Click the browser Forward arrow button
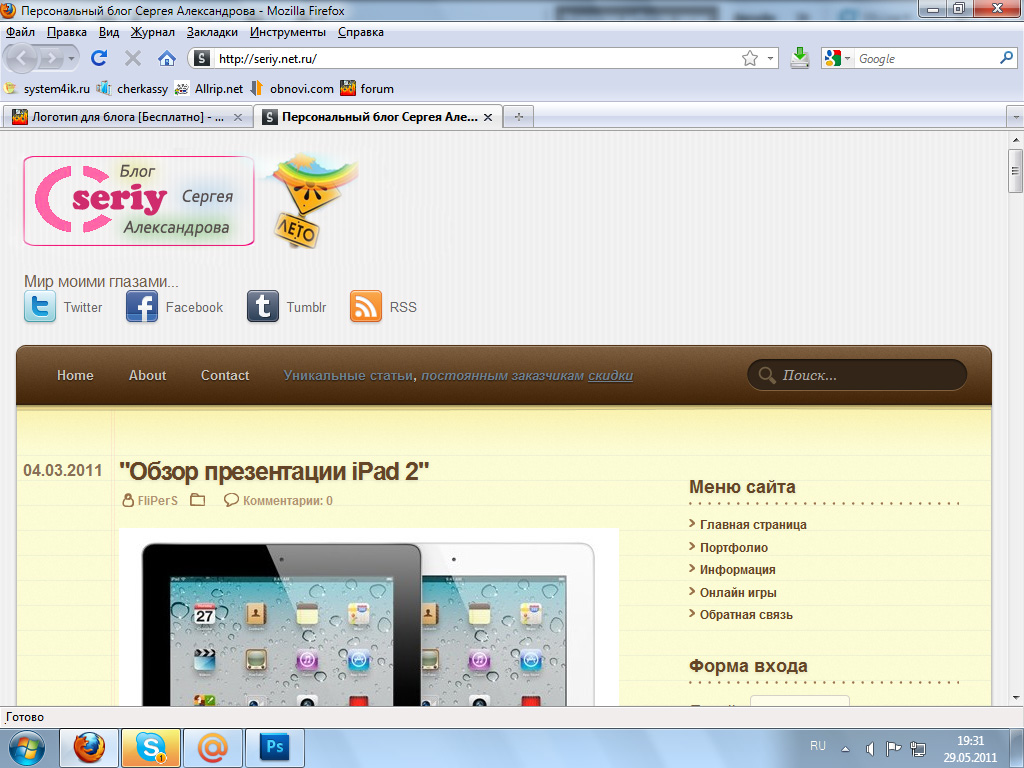Viewport: 1024px width, 768px height. [50, 59]
